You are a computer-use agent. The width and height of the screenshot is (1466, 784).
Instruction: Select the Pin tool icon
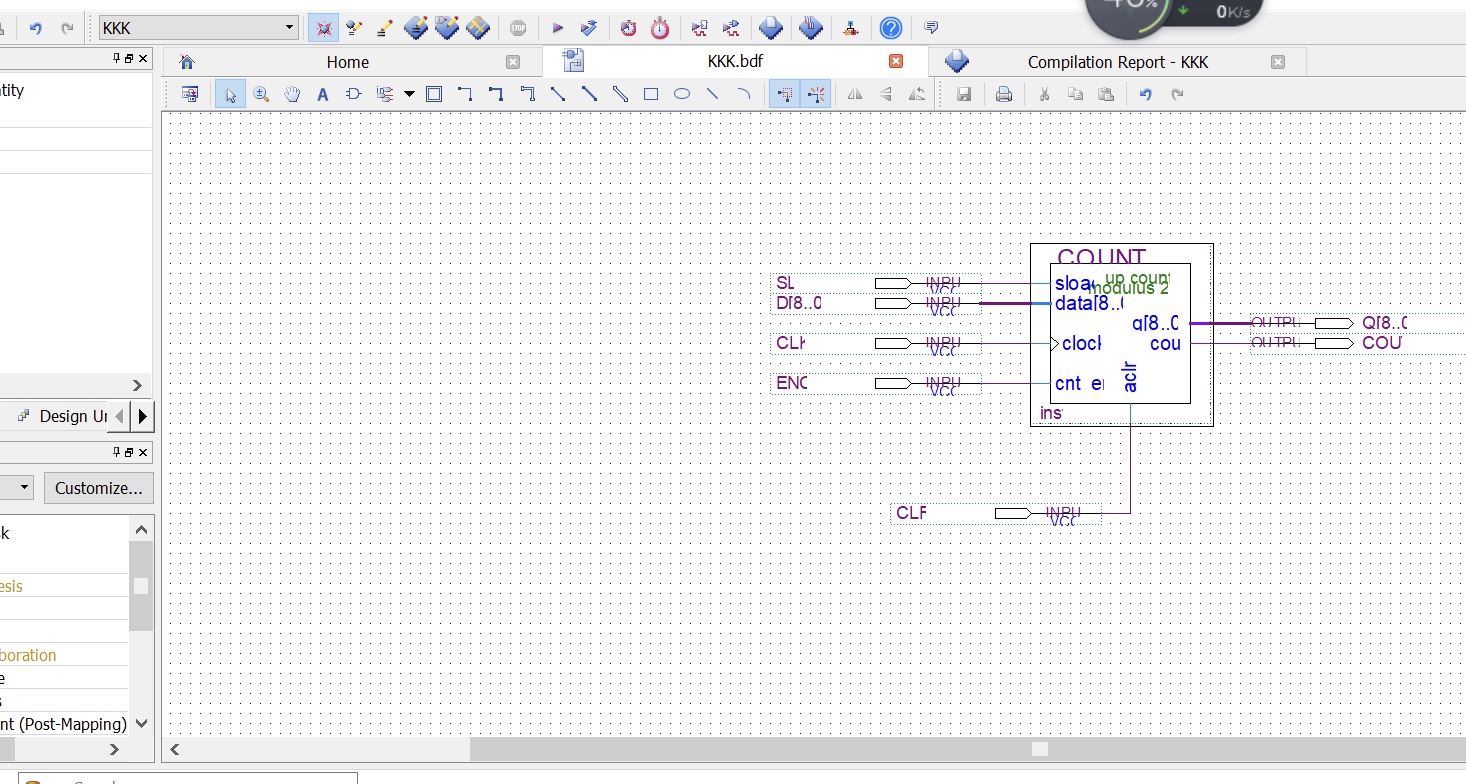point(384,94)
